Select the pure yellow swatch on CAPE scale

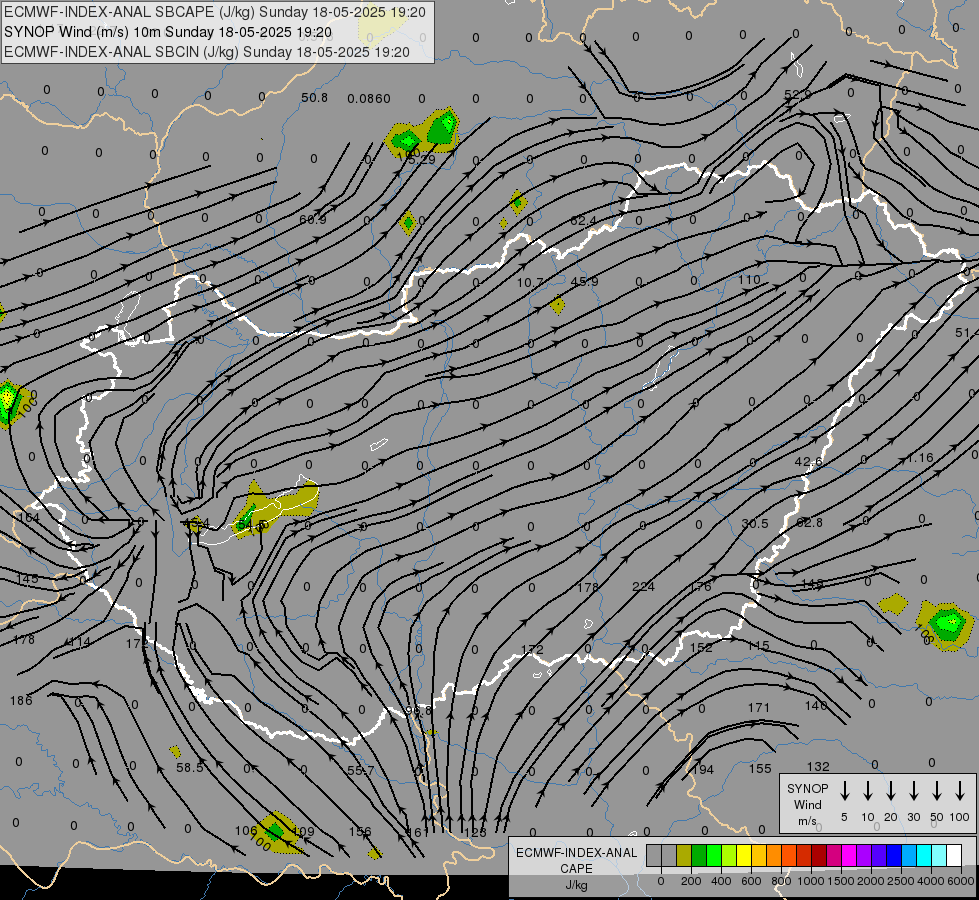(x=744, y=855)
